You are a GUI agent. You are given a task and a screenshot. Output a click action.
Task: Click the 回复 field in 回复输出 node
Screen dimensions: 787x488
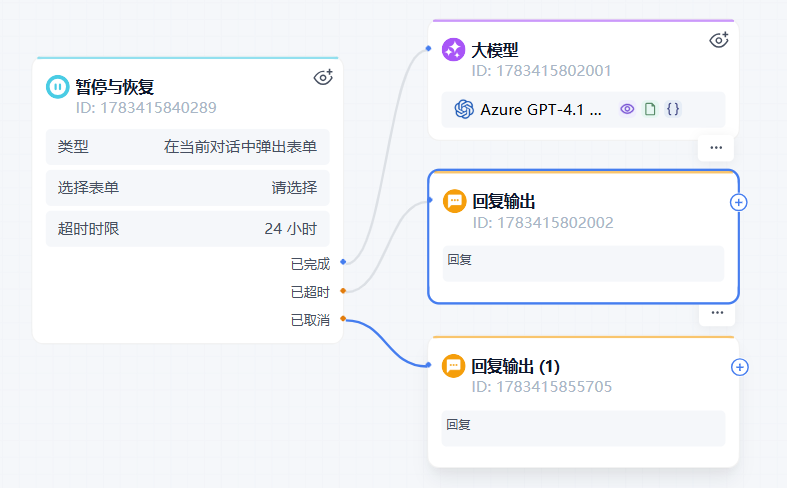tap(583, 264)
